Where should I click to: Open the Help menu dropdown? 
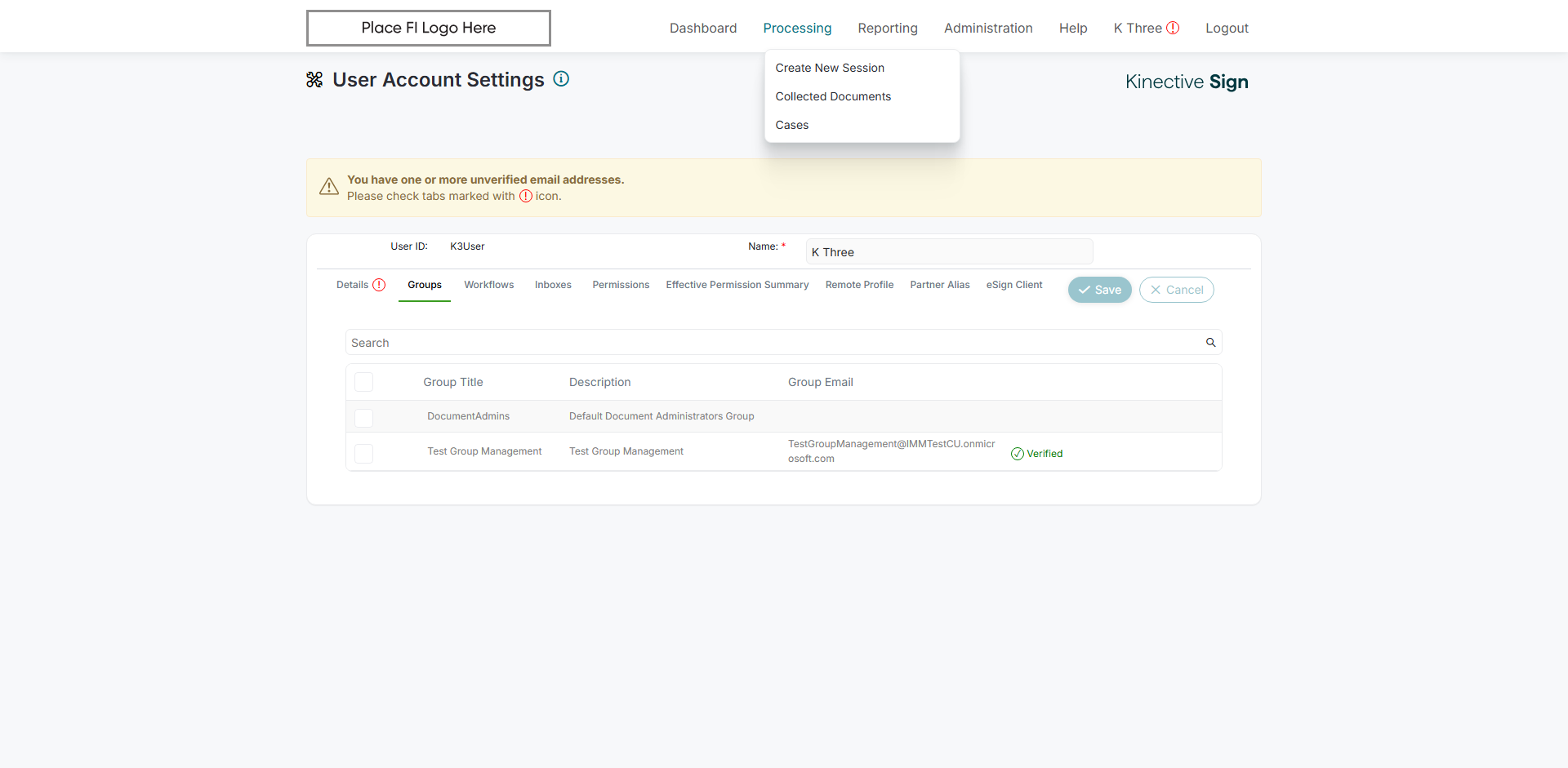[1073, 28]
